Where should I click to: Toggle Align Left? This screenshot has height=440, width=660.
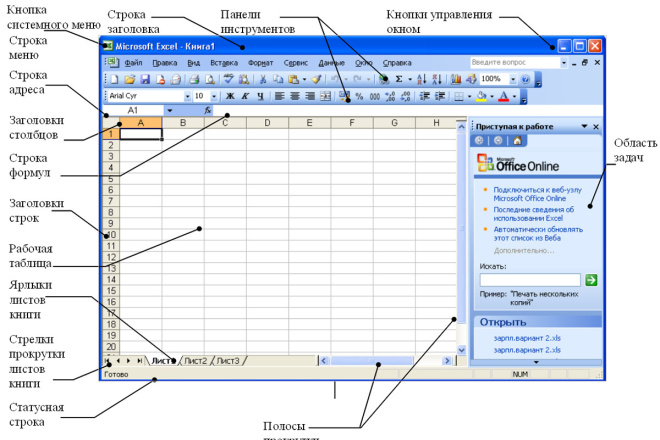click(x=279, y=96)
